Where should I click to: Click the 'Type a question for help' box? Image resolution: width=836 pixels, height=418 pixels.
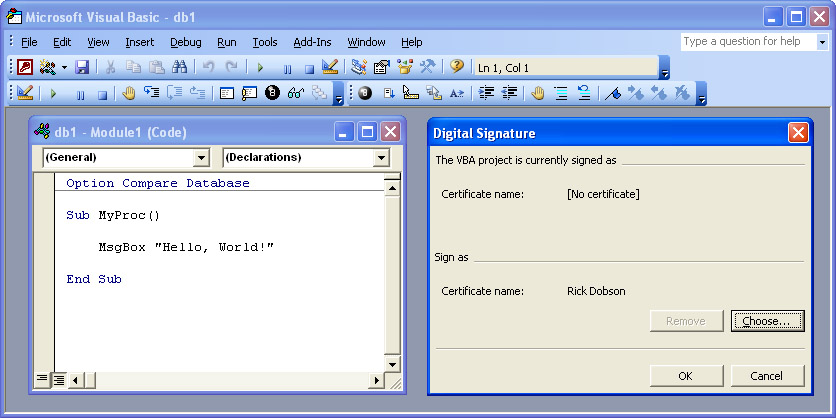(x=748, y=42)
